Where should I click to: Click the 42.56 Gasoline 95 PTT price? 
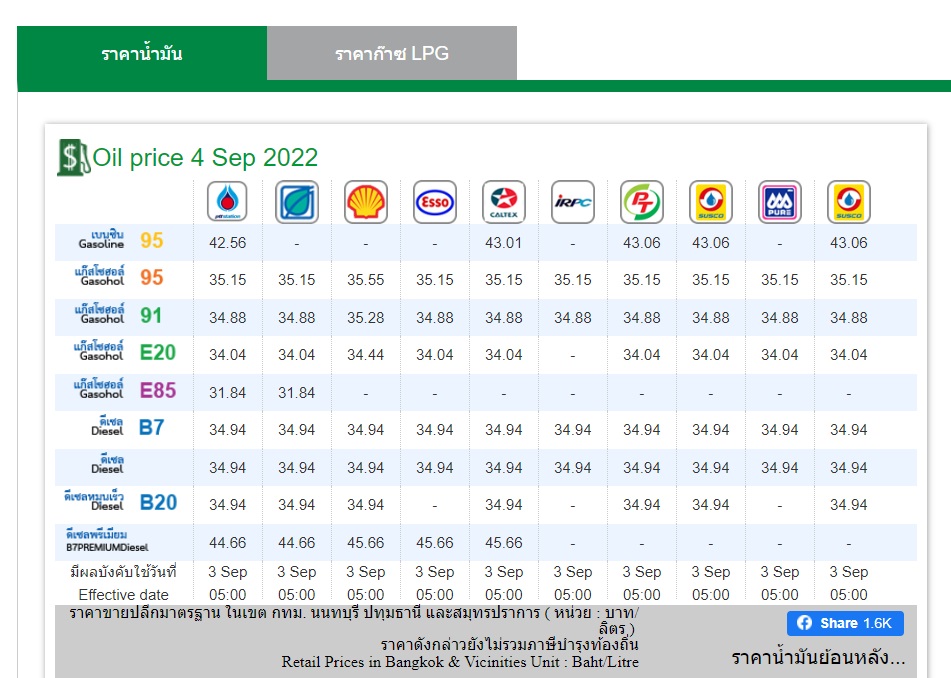[x=227, y=243]
